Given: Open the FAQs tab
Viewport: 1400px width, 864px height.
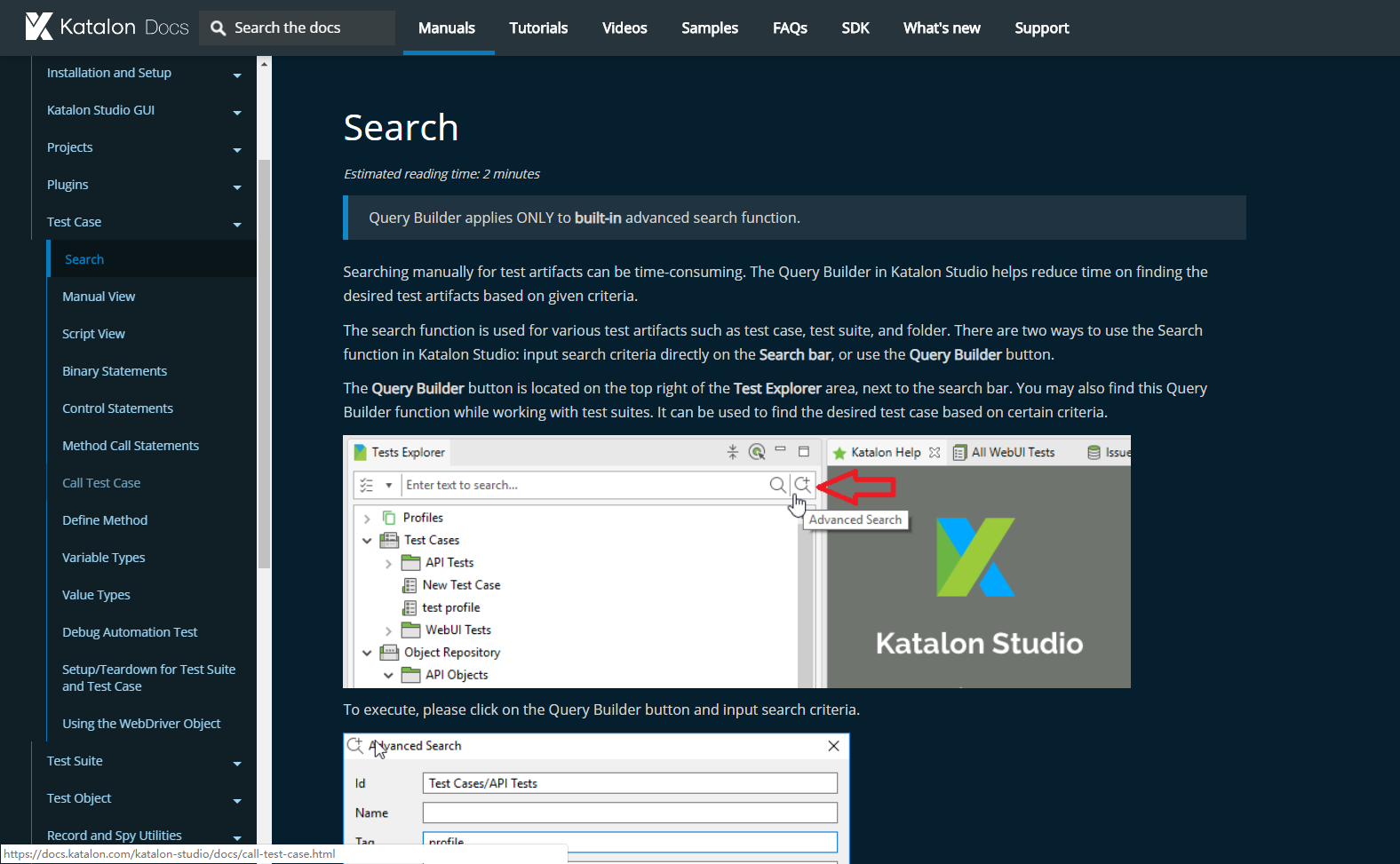Looking at the screenshot, I should coord(790,28).
